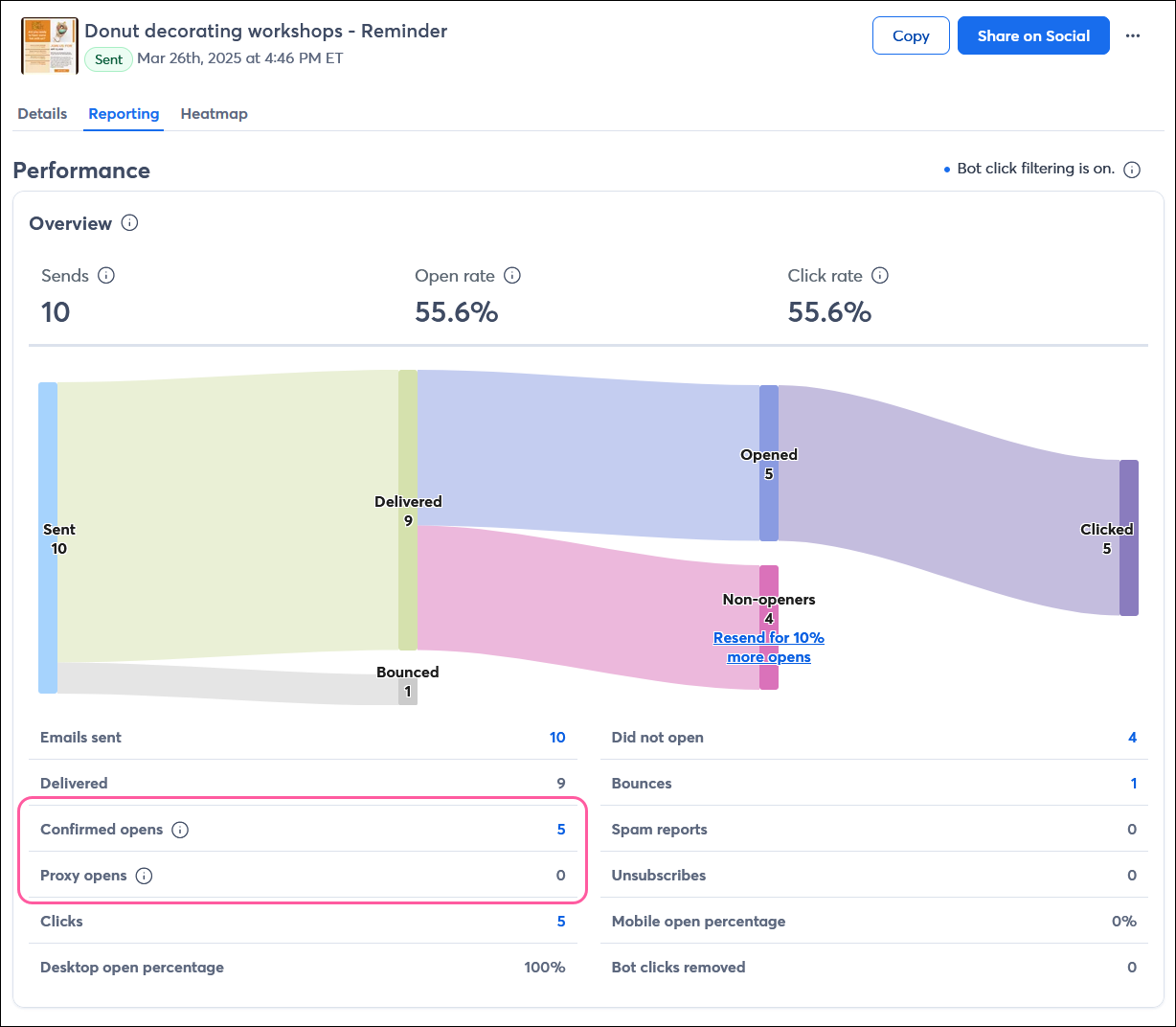Click the Confirmed opens count of 5
This screenshot has height=1027, width=1176.
[x=561, y=830]
